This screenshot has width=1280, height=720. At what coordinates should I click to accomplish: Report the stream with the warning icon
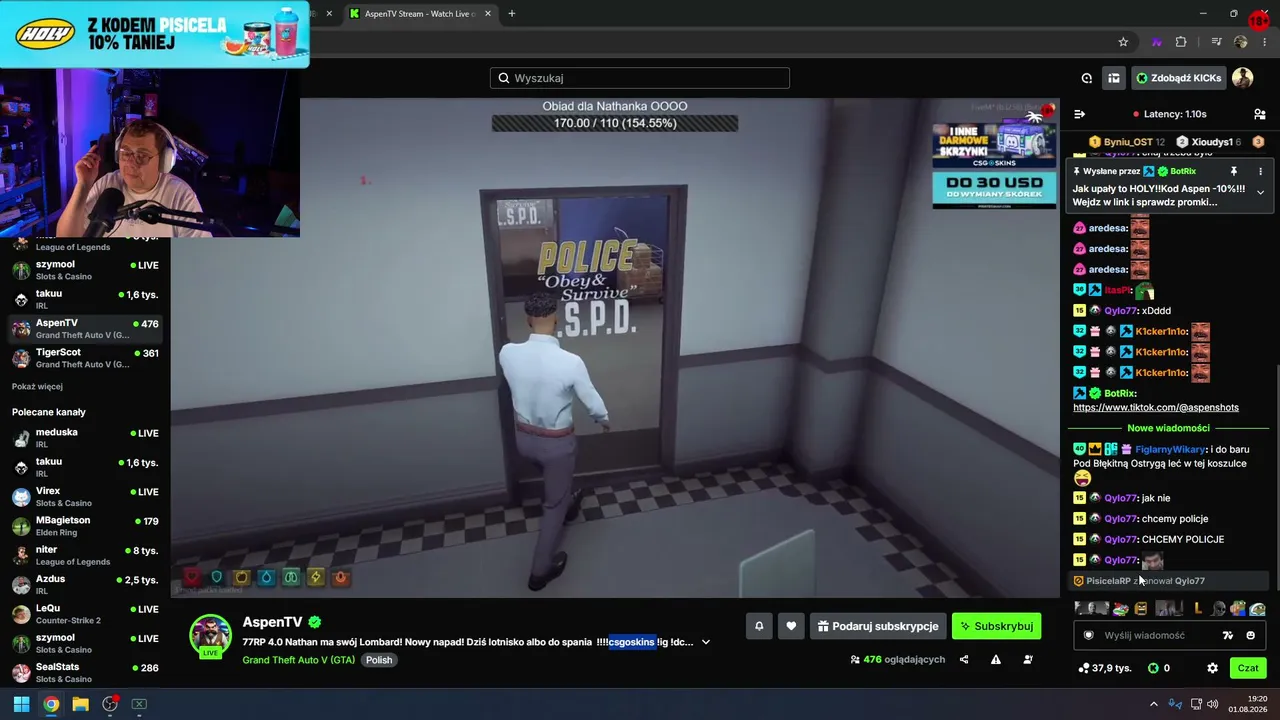pos(996,659)
